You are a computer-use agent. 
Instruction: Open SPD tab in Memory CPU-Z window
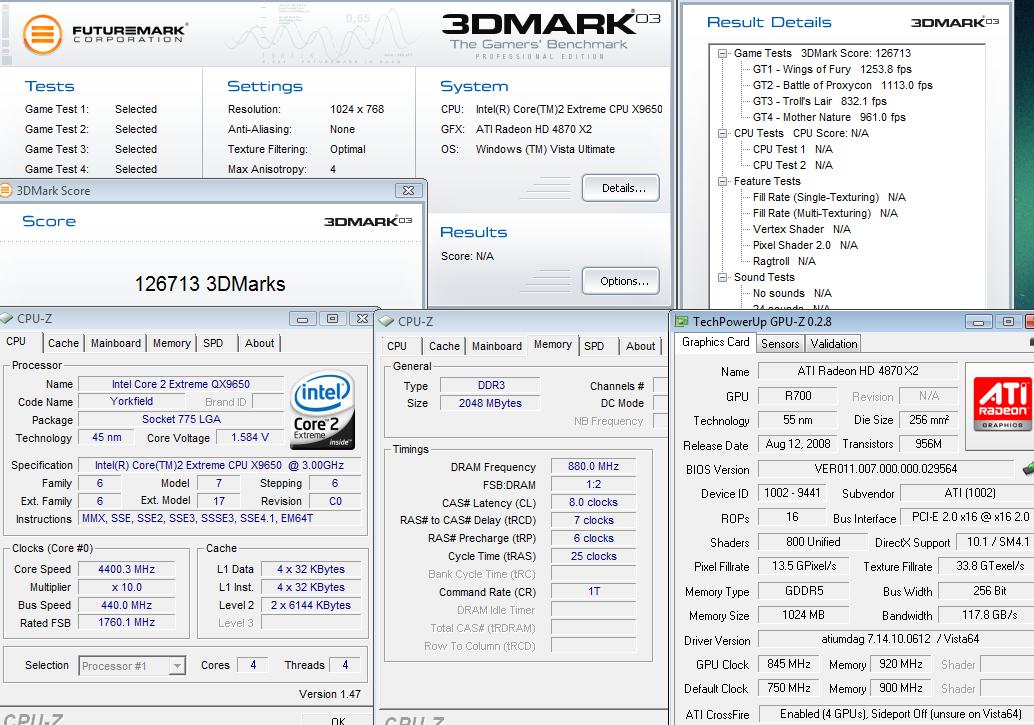point(594,346)
